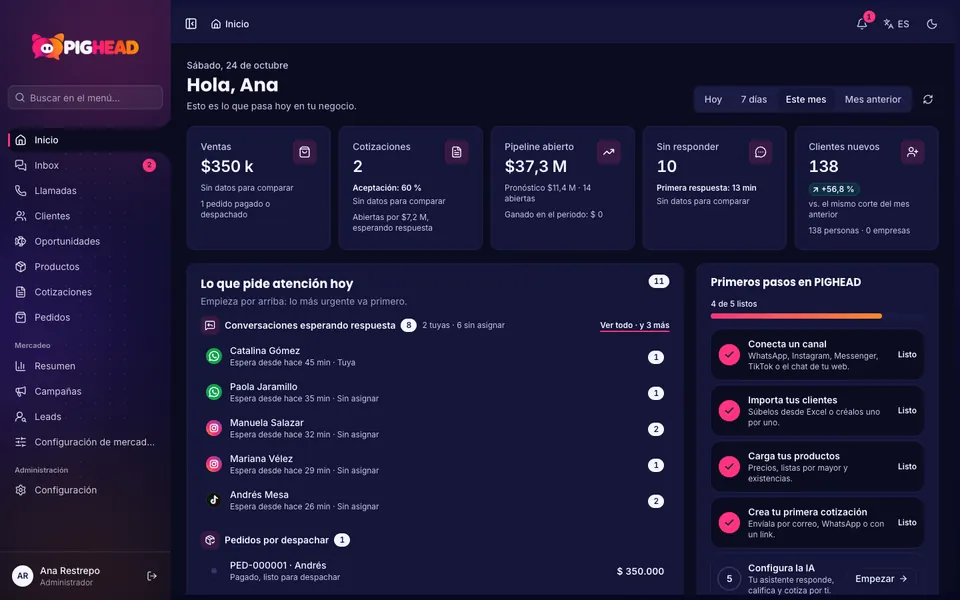Toggle Crea tu primera cotización checkmark
This screenshot has width=960, height=600.
[x=729, y=522]
